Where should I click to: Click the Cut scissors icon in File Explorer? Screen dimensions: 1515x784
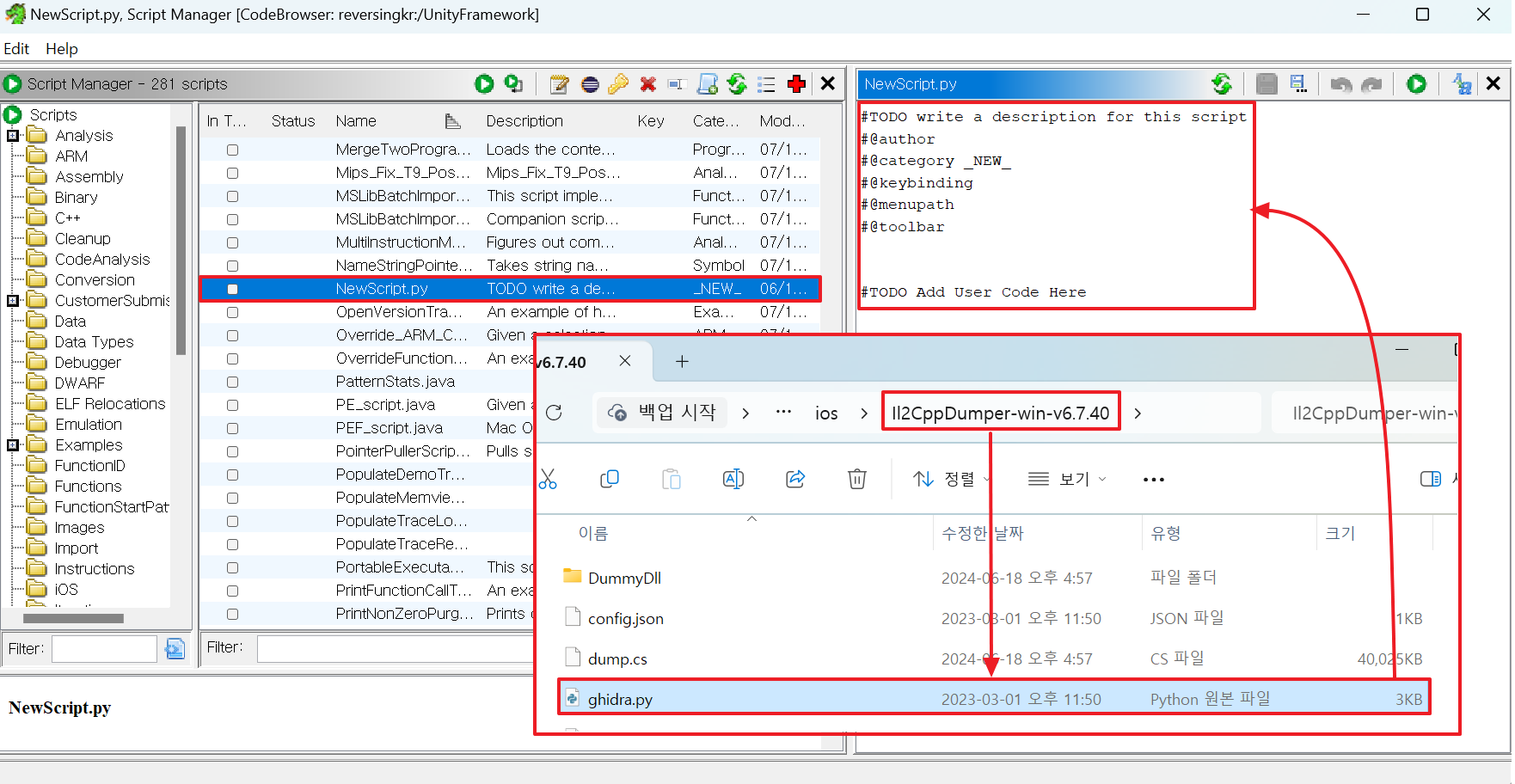548,479
